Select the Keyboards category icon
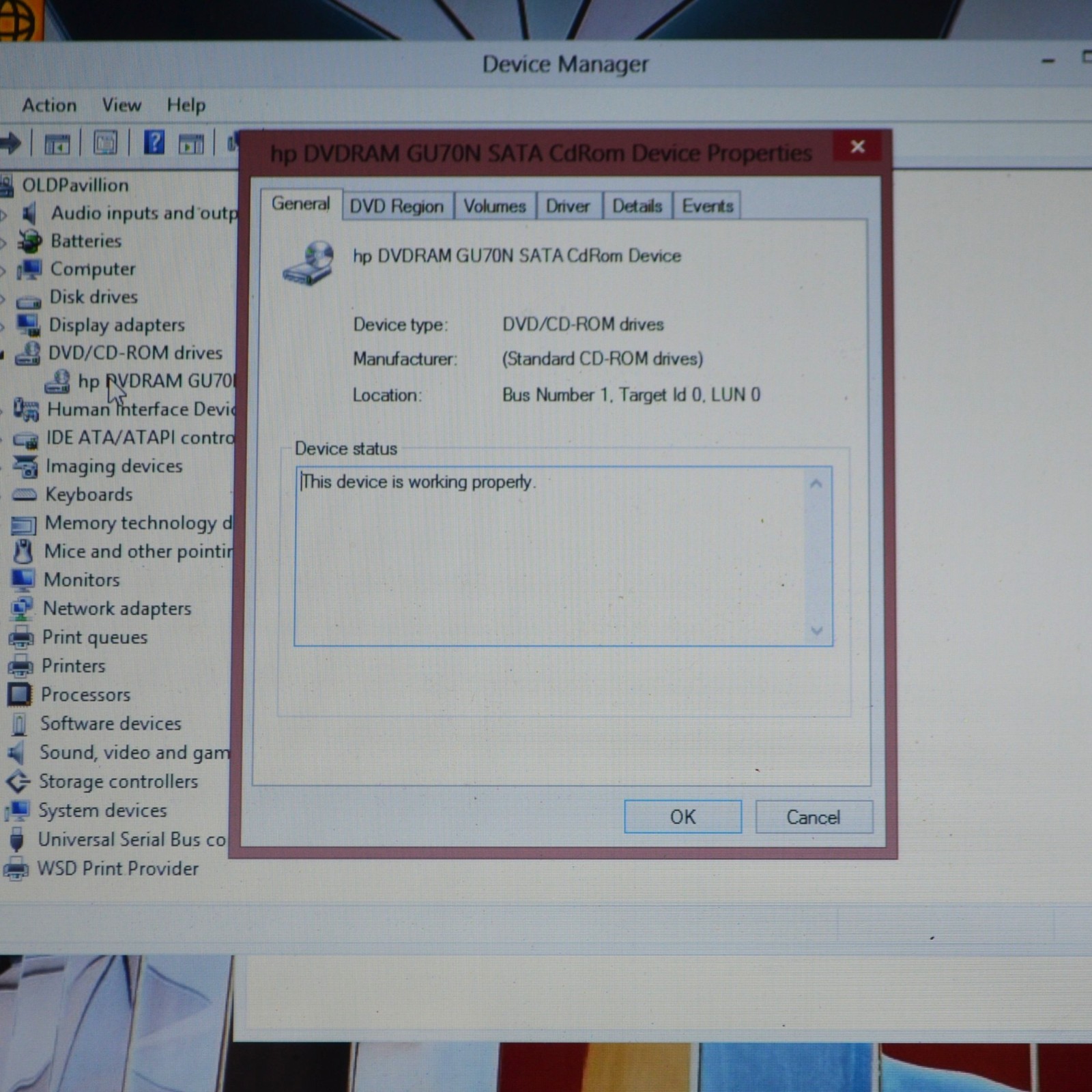Viewport: 1092px width, 1092px height. click(x=25, y=495)
